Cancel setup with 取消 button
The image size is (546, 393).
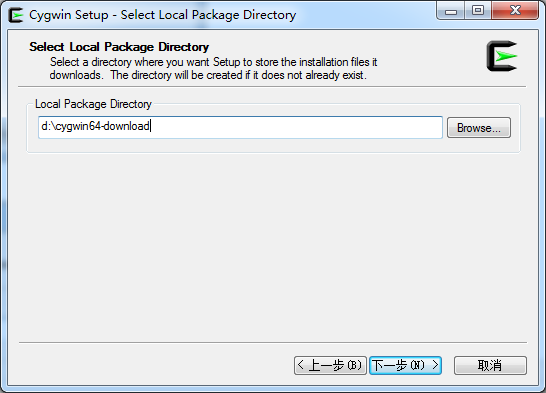click(490, 365)
